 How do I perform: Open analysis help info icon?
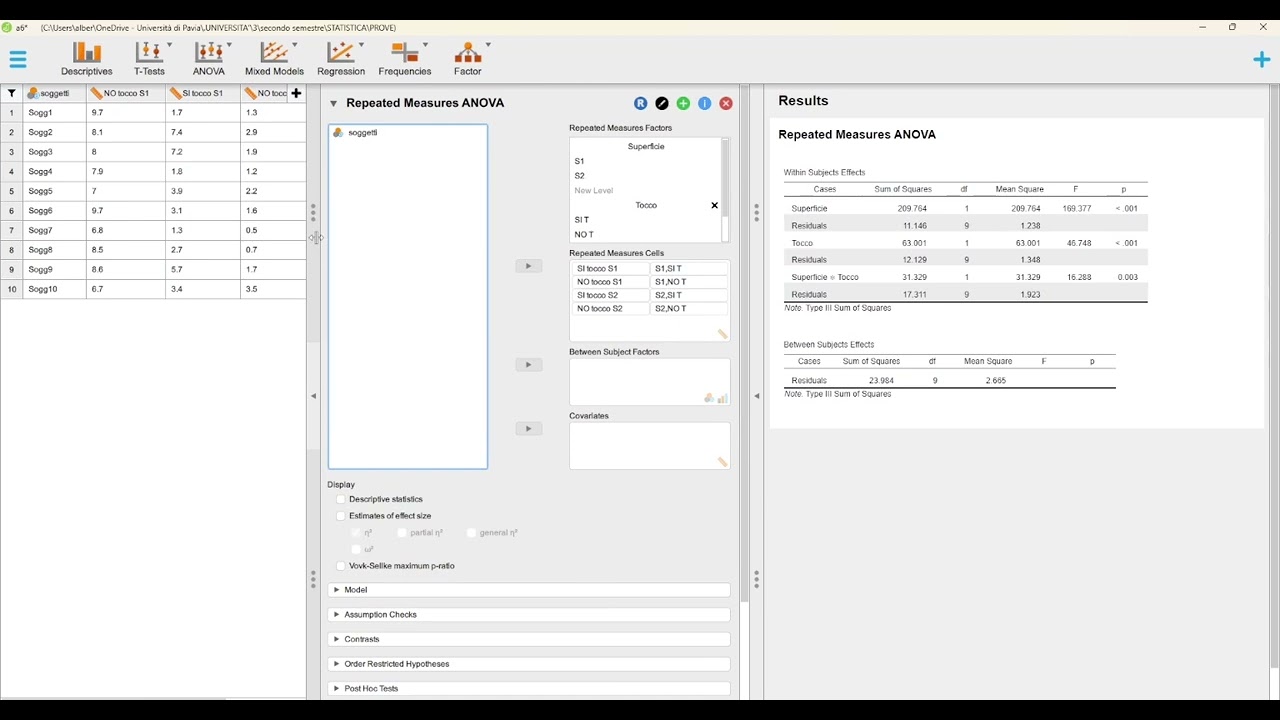tap(705, 103)
